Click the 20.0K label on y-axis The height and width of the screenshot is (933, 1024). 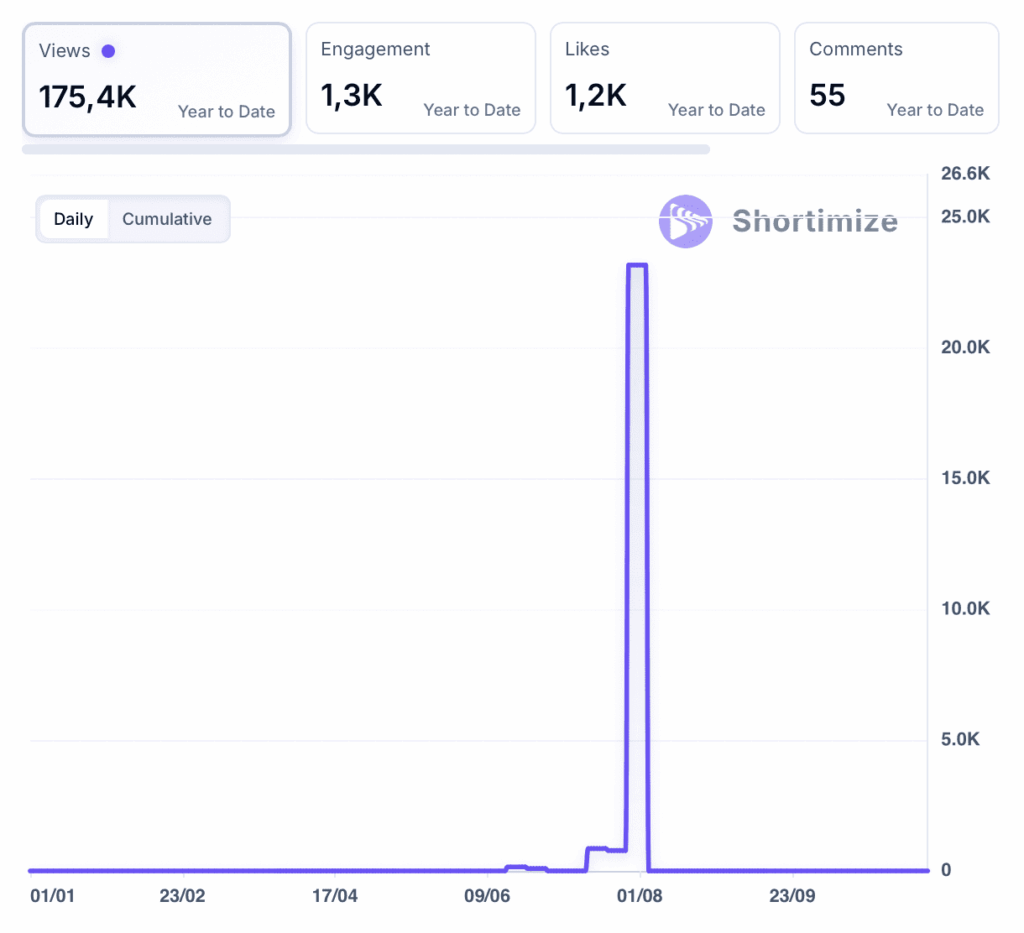[965, 347]
